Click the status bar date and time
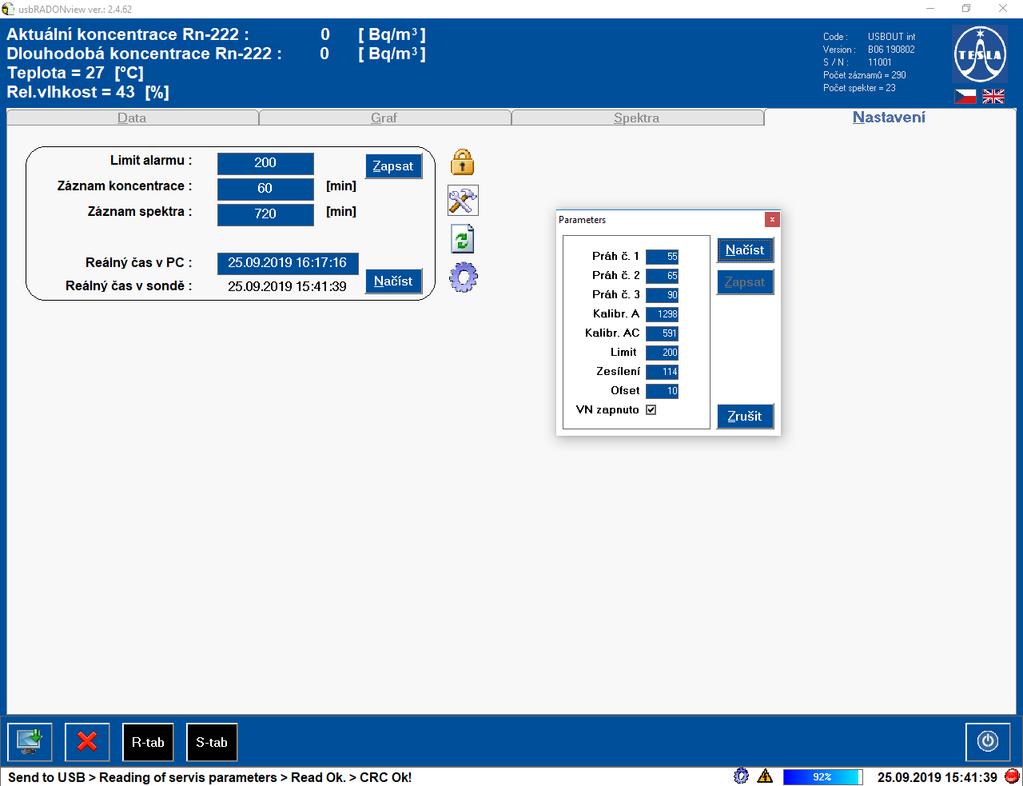 (937, 778)
